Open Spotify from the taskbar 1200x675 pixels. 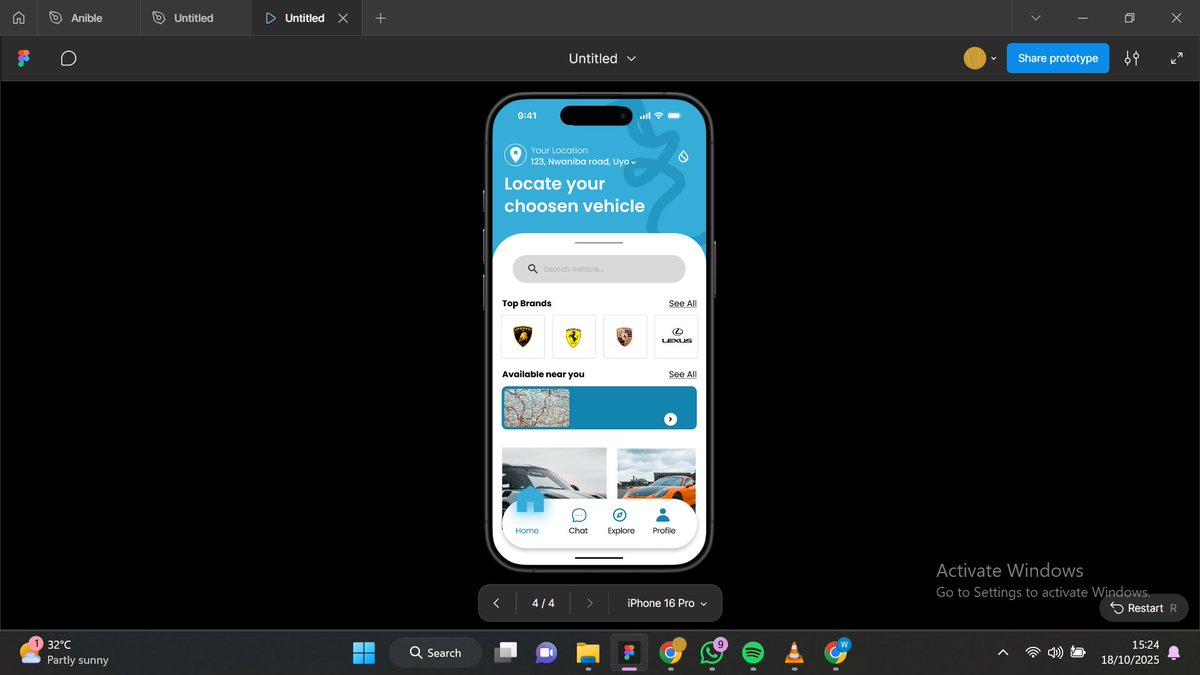(753, 652)
